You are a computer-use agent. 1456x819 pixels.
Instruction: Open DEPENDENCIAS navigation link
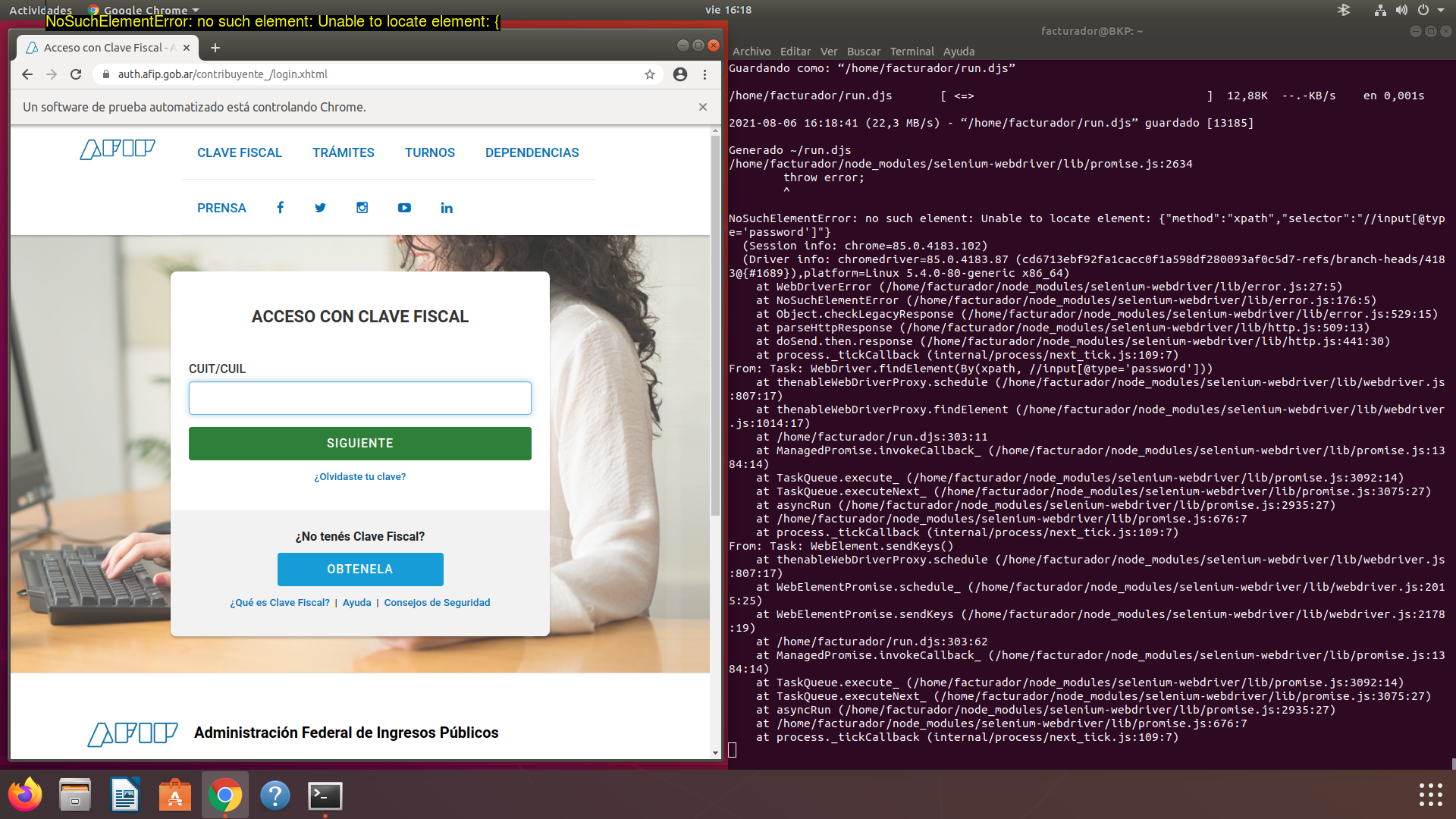click(x=532, y=152)
